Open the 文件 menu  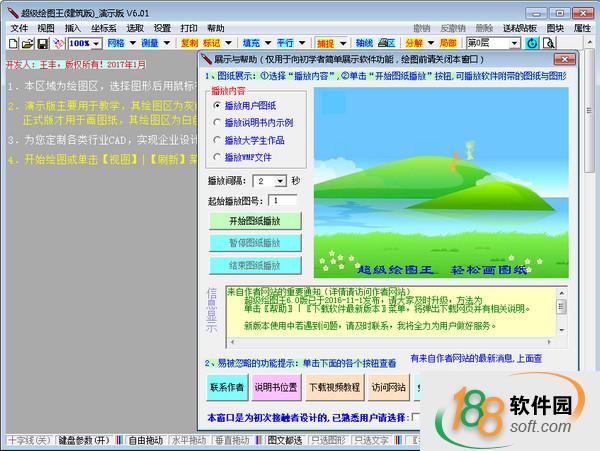(x=19, y=28)
